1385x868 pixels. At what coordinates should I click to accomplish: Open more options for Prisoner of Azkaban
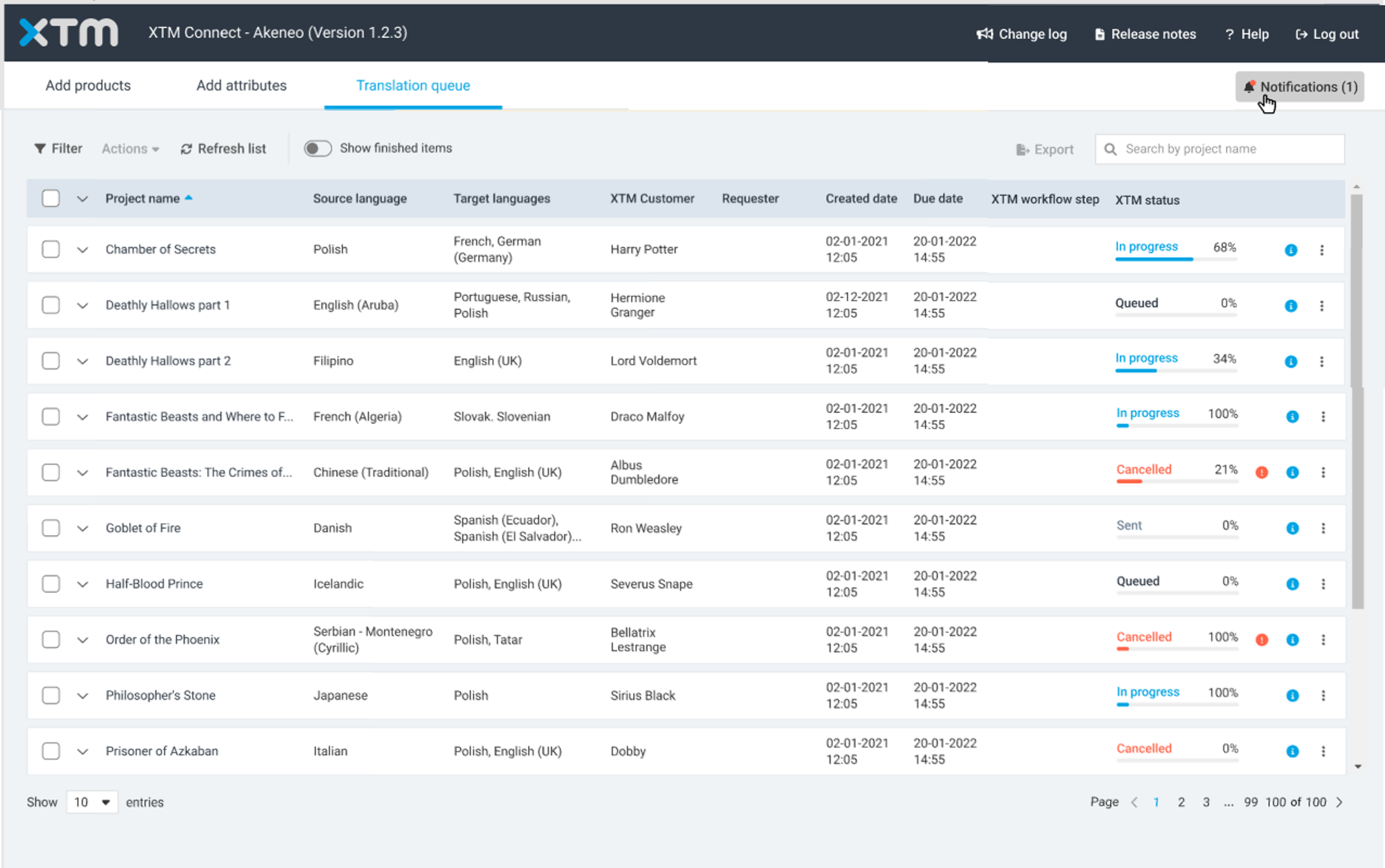1324,751
